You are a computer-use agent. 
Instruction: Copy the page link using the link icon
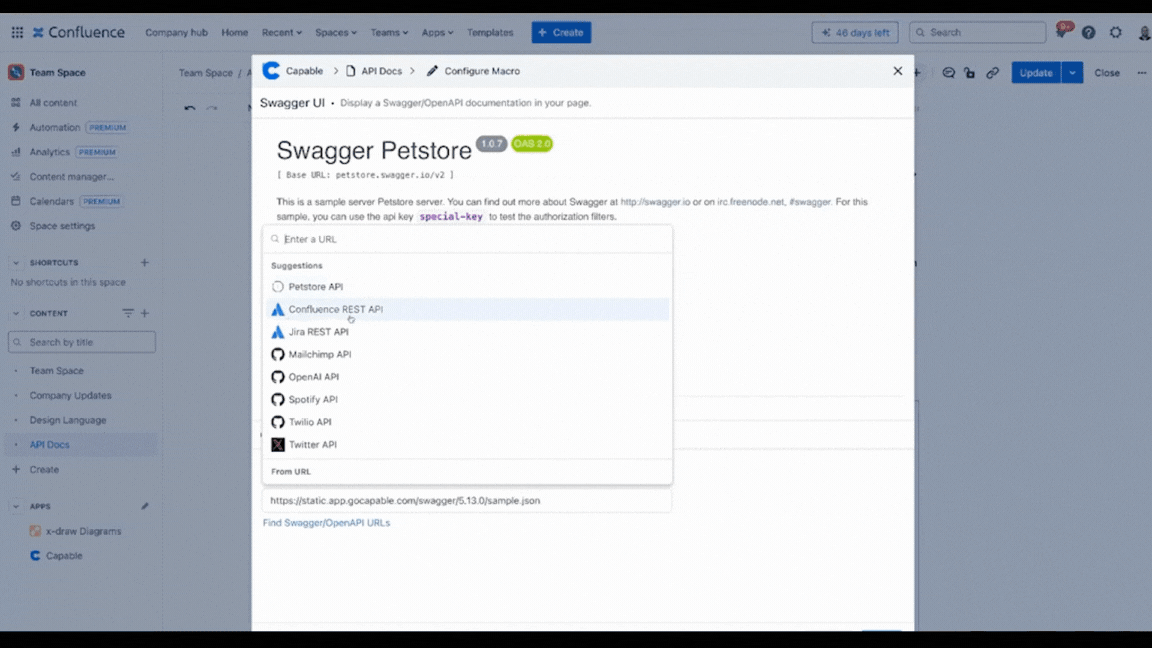992,72
